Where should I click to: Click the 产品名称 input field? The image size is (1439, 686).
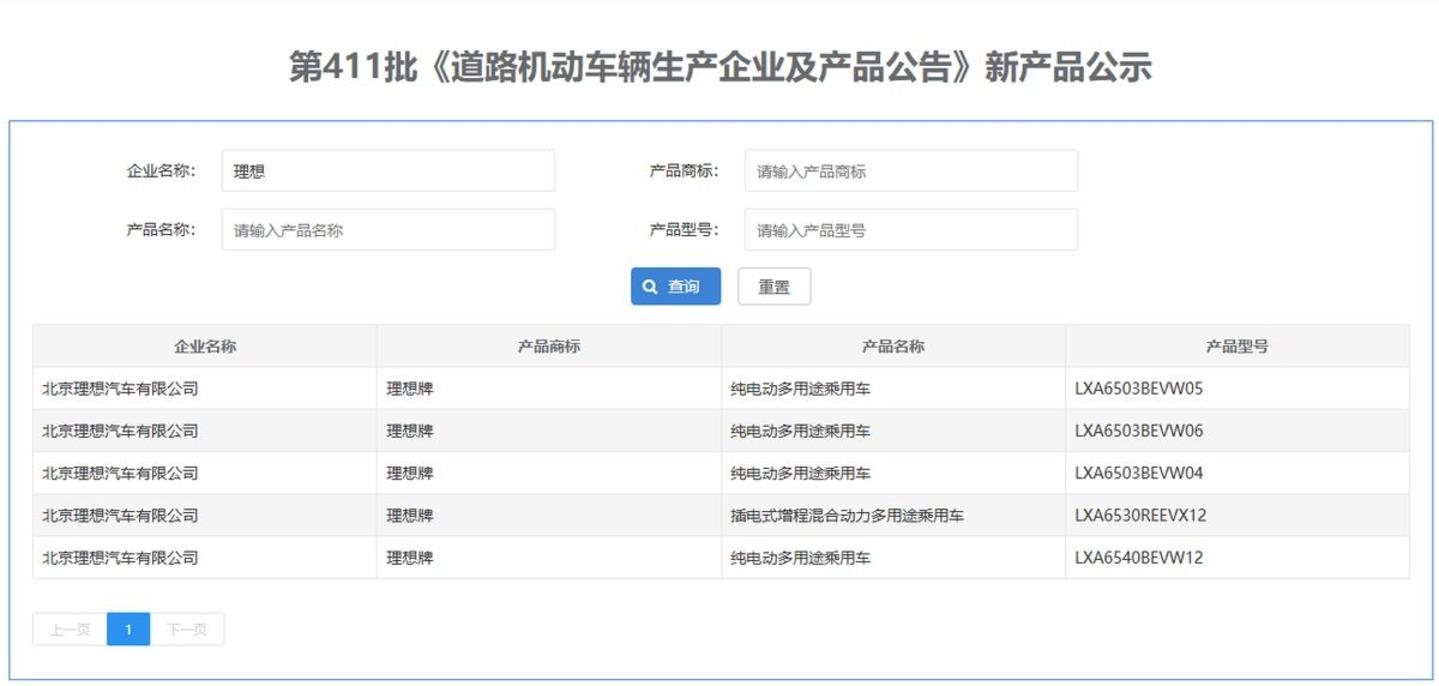(388, 230)
